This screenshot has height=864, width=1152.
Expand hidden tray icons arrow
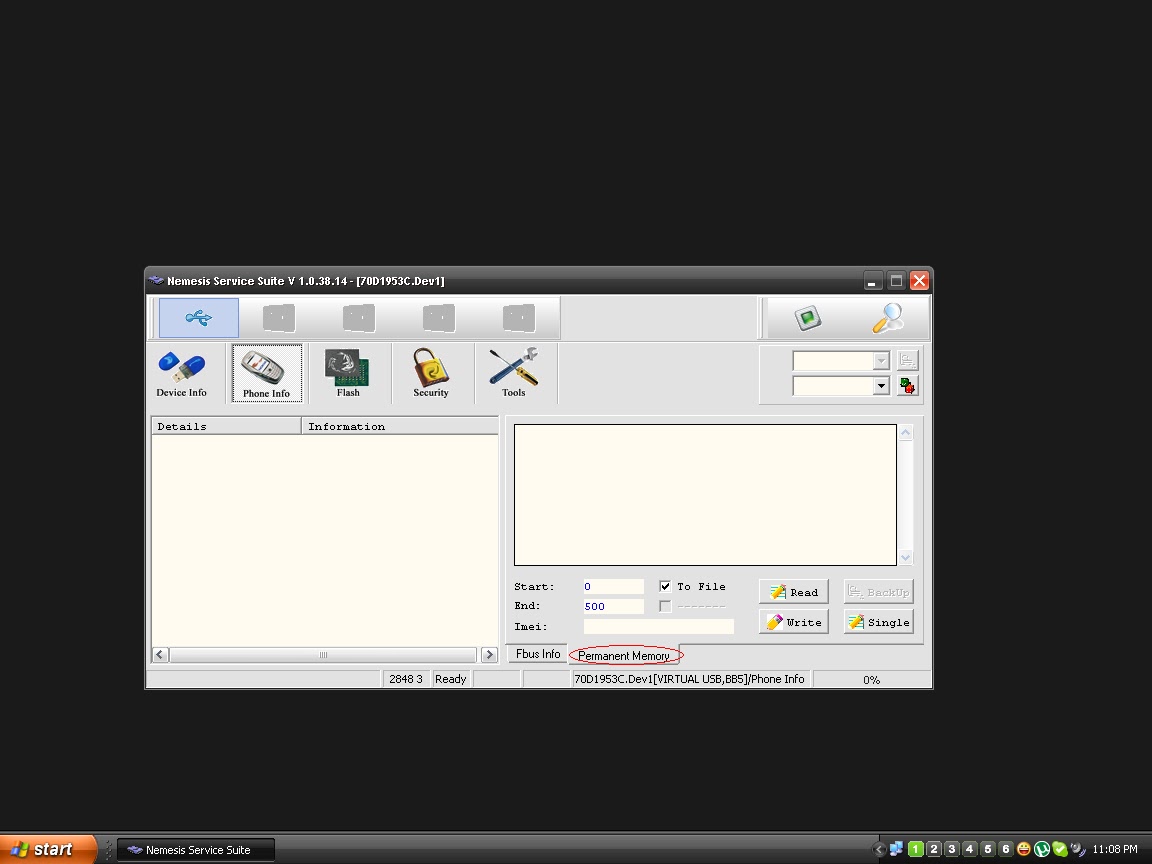(x=879, y=849)
